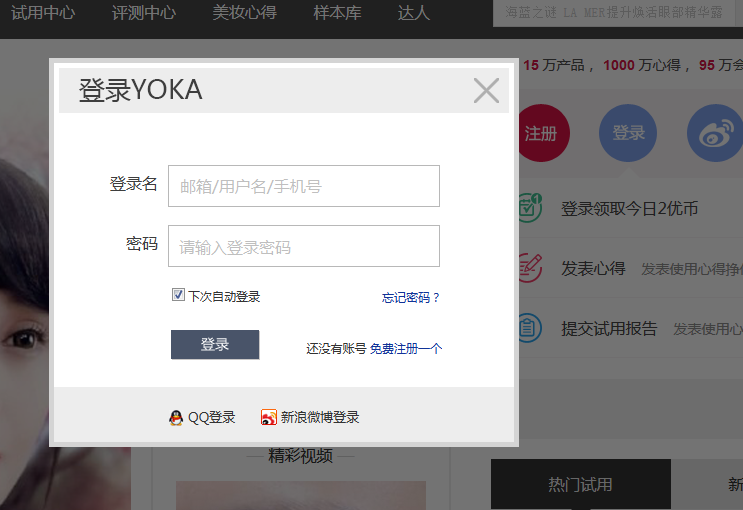Close the 登录YOKA login dialog

[486, 91]
